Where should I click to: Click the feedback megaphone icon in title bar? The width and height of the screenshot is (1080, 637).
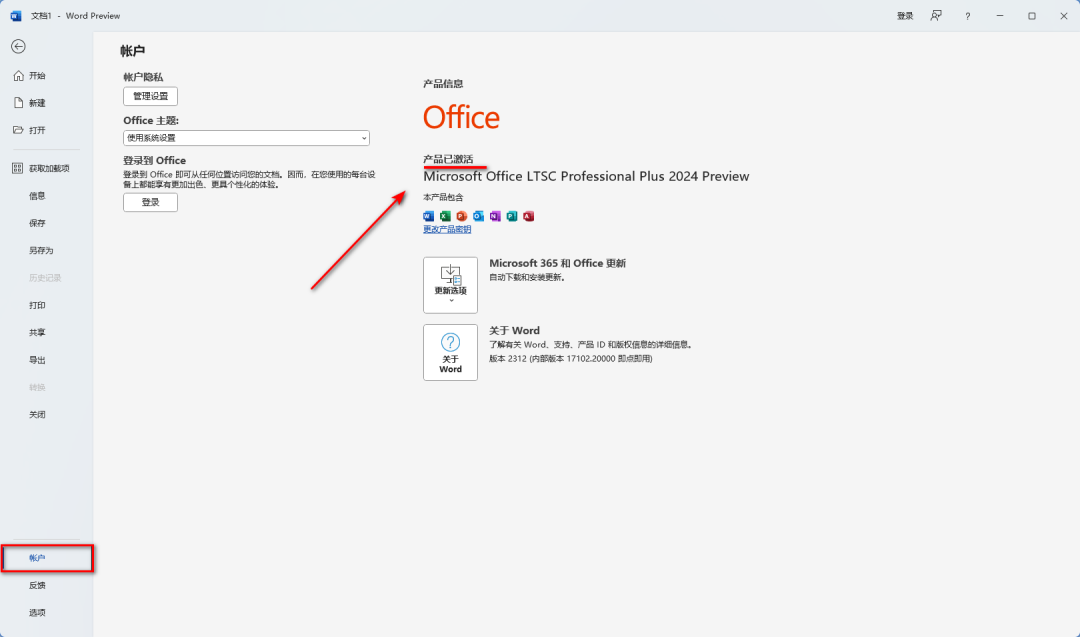[936, 15]
